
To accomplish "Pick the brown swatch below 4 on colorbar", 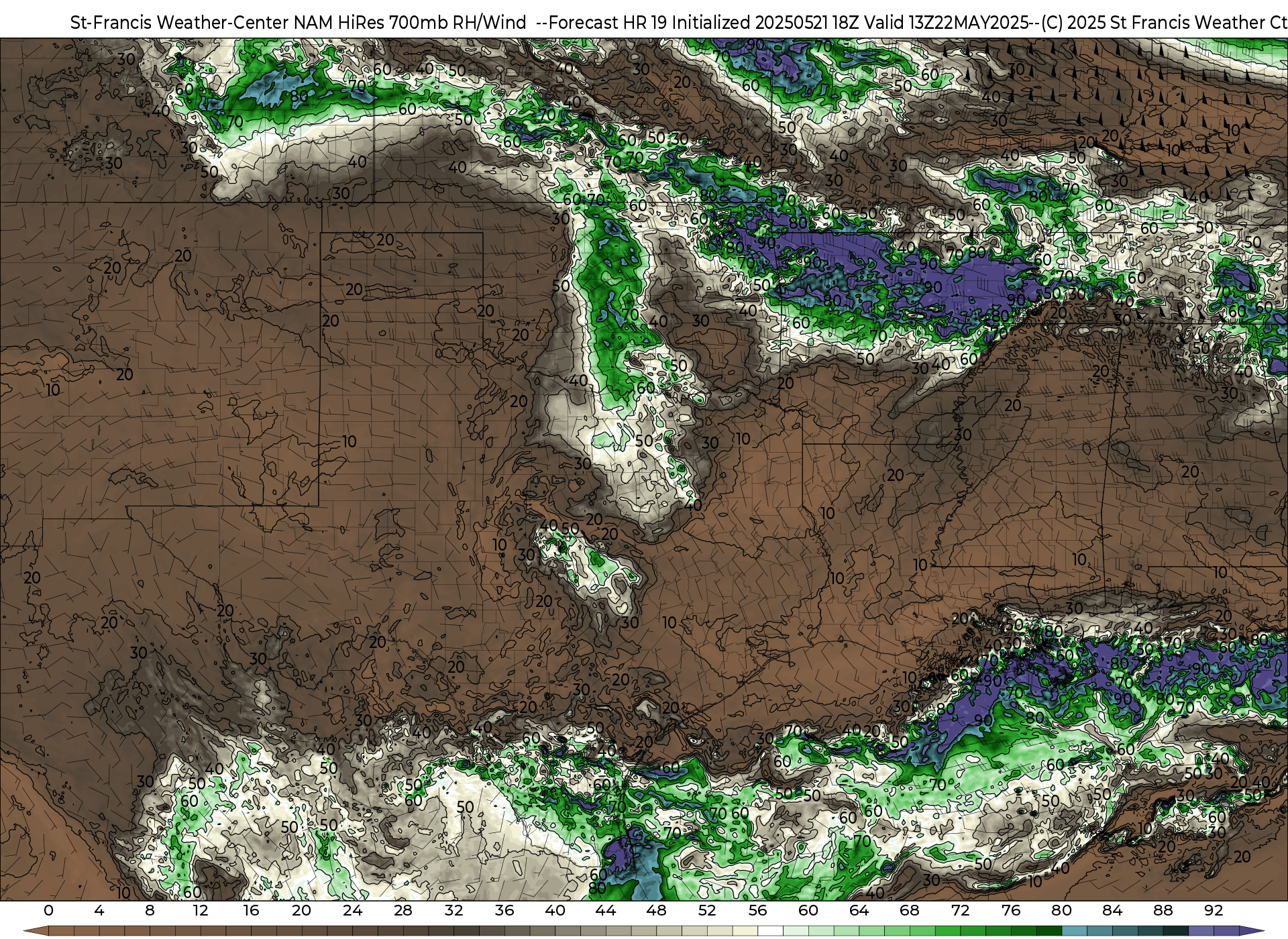I will coord(111,931).
